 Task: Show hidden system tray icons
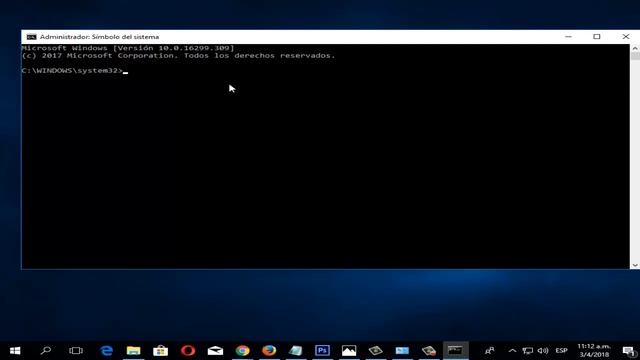512,351
